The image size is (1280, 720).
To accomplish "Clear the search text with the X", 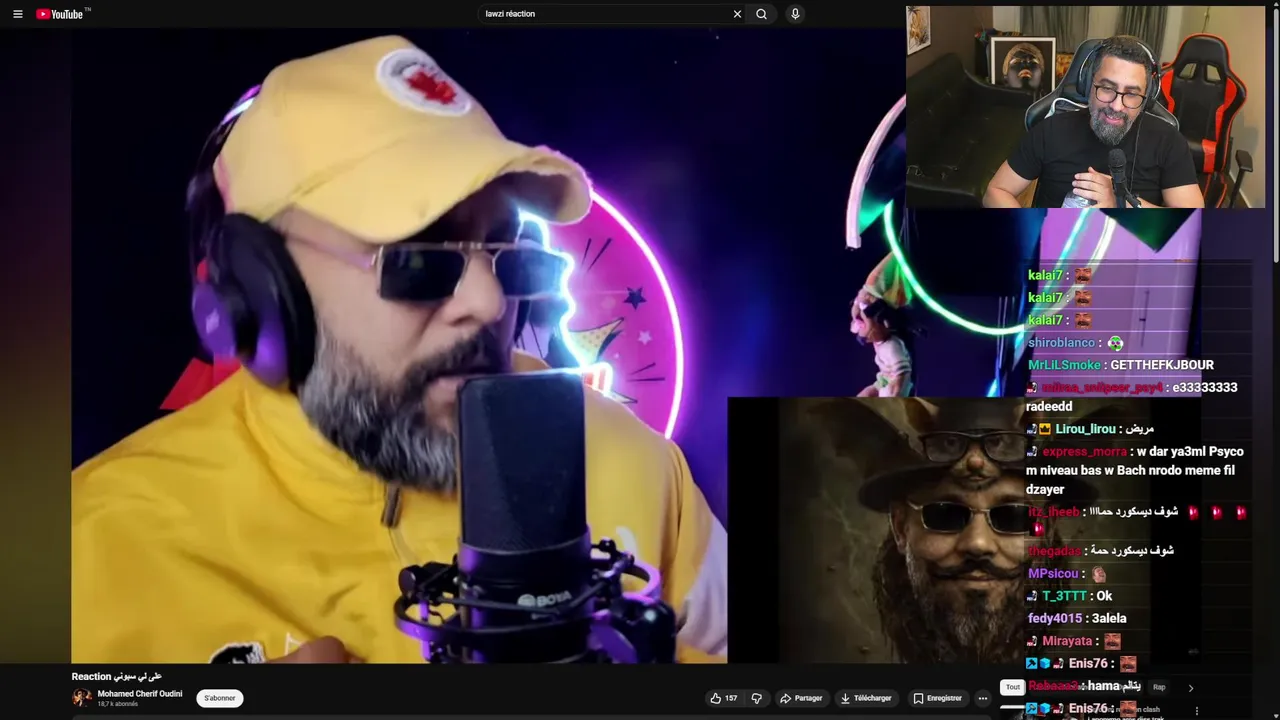I will coord(737,14).
